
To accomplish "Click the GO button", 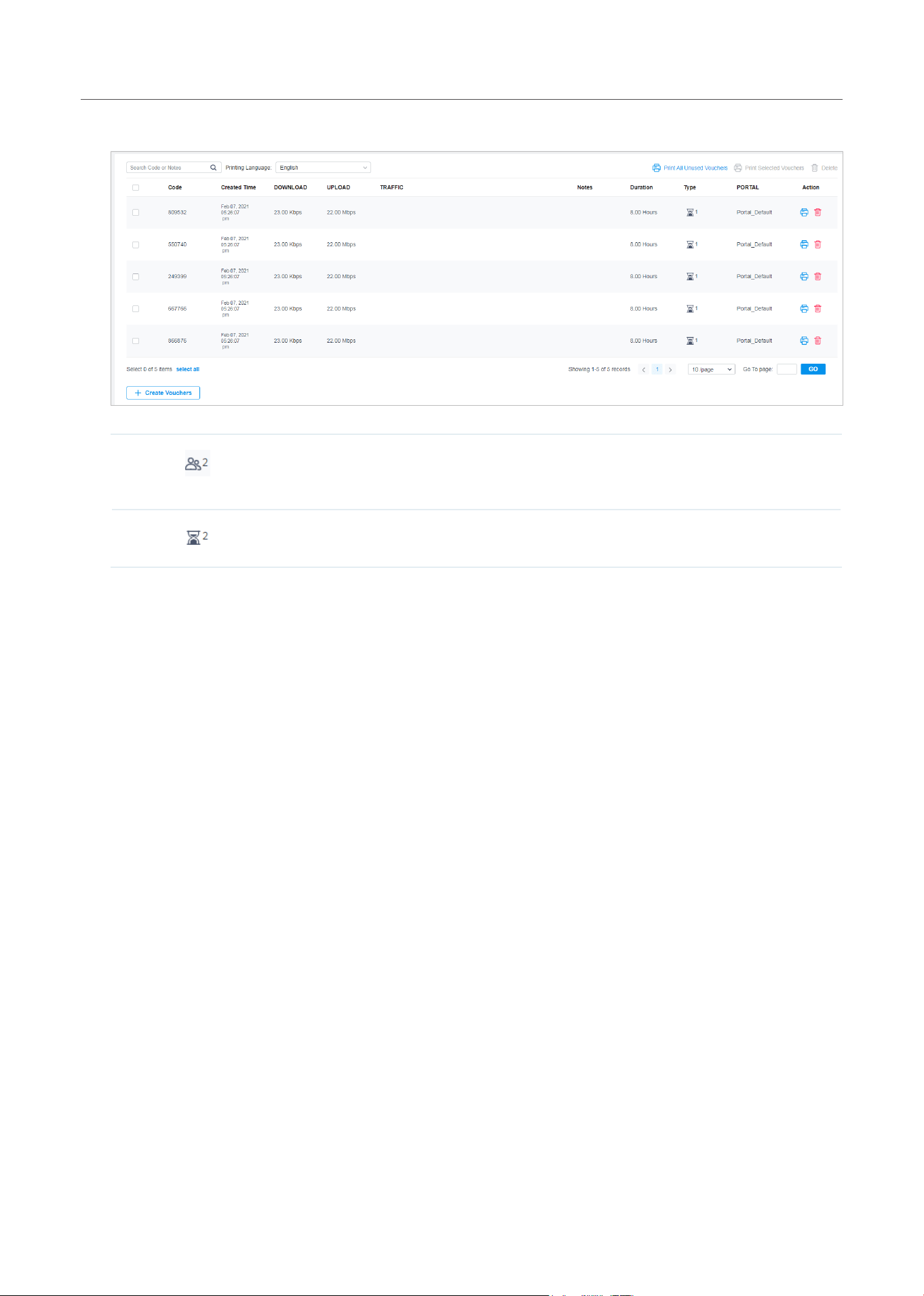I will (x=813, y=369).
